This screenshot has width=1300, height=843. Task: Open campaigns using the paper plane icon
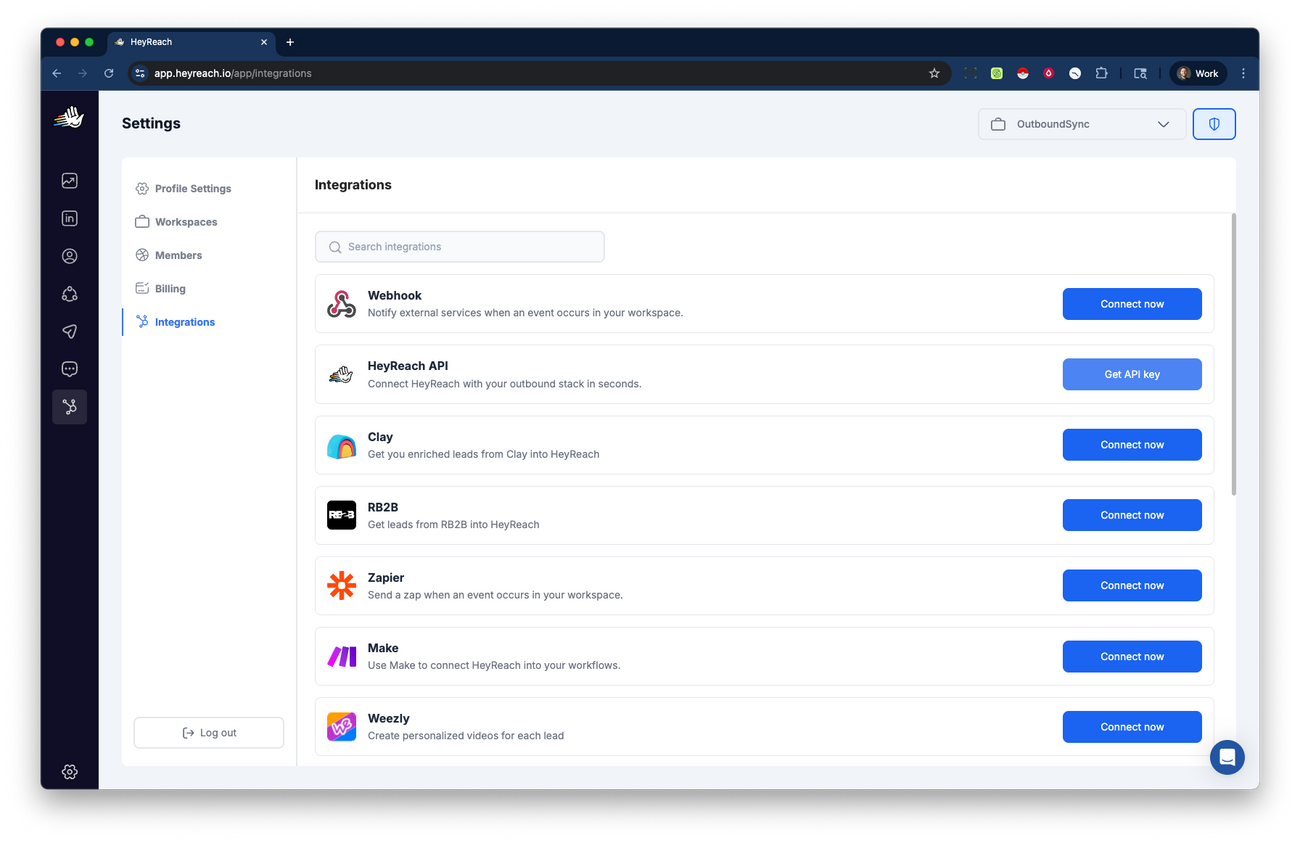(69, 331)
